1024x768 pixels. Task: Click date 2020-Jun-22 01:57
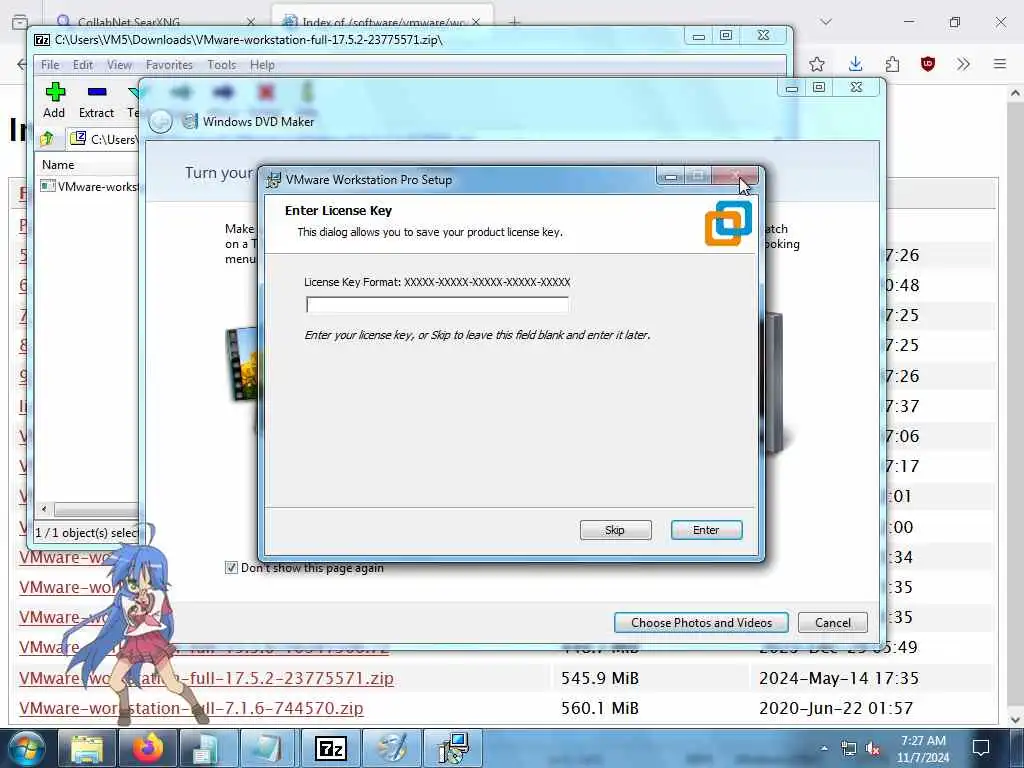(836, 708)
